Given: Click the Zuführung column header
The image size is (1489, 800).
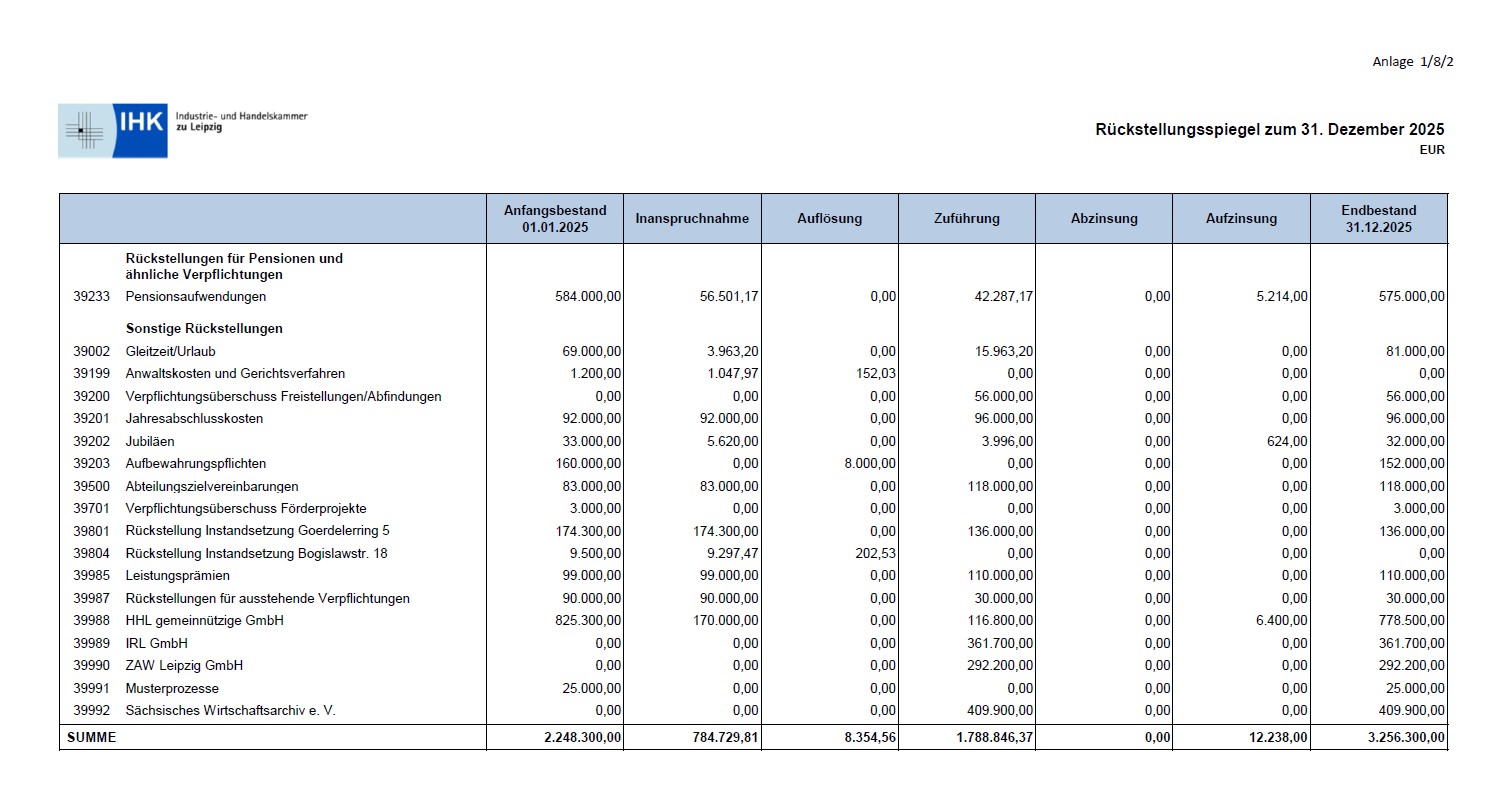Looking at the screenshot, I should pyautogui.click(x=967, y=218).
